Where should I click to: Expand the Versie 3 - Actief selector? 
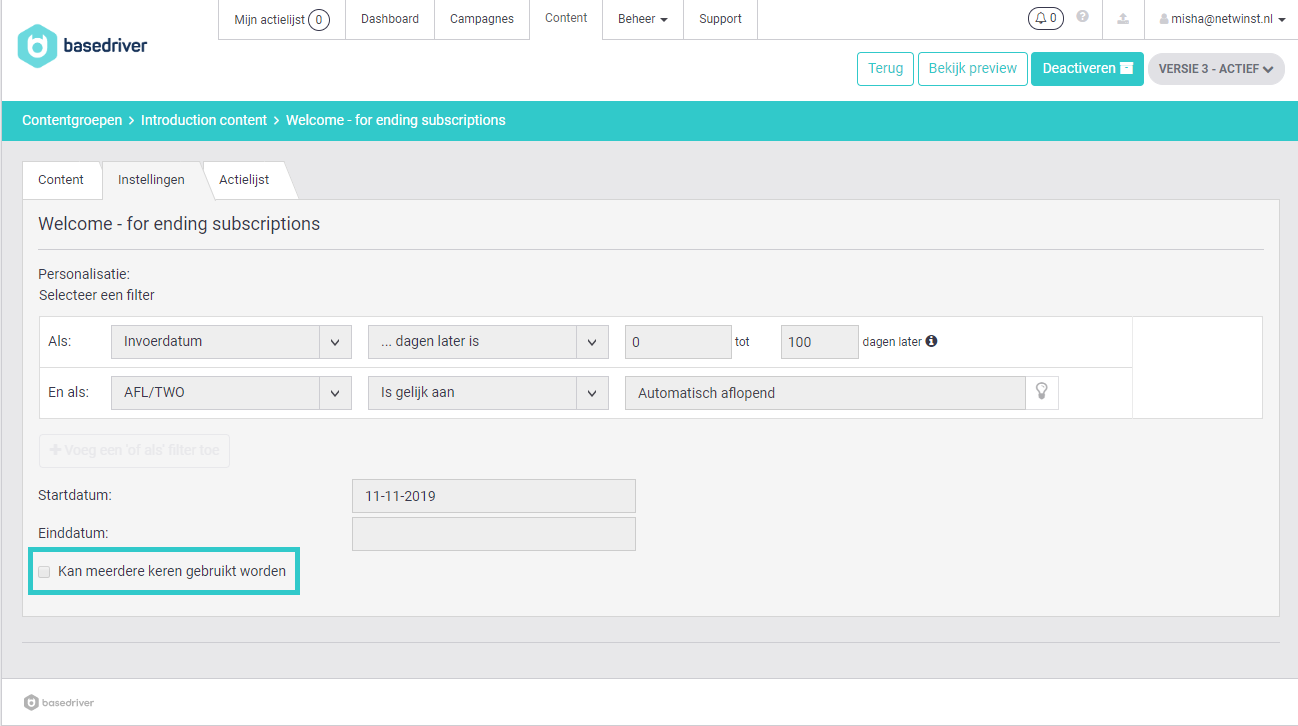(1216, 69)
